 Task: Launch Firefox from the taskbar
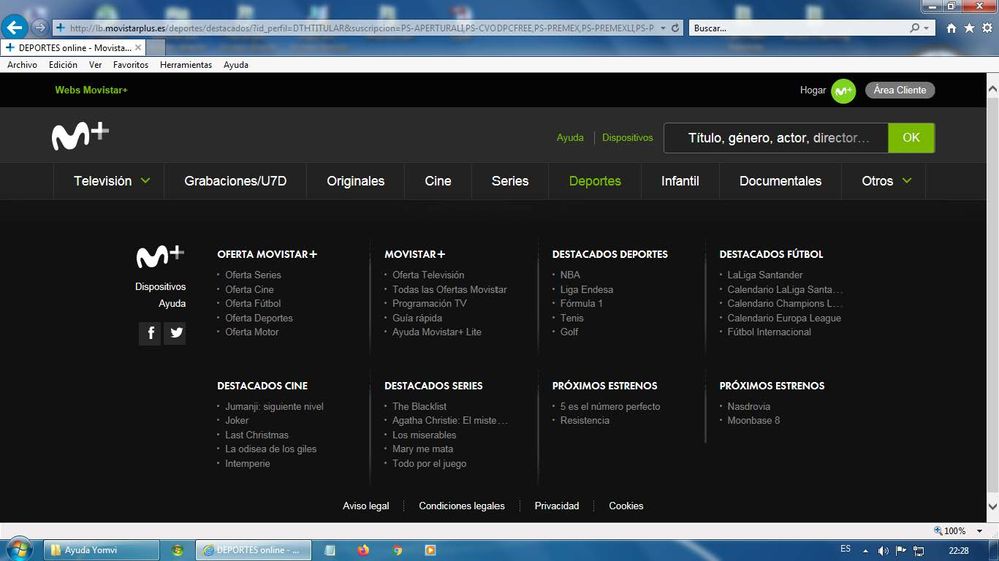[362, 550]
